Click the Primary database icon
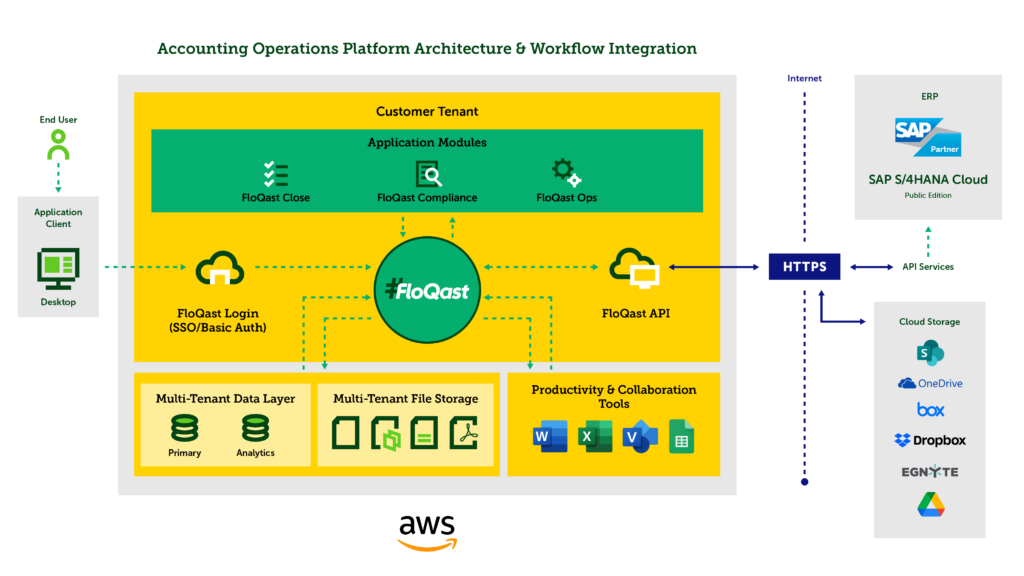 [x=184, y=428]
